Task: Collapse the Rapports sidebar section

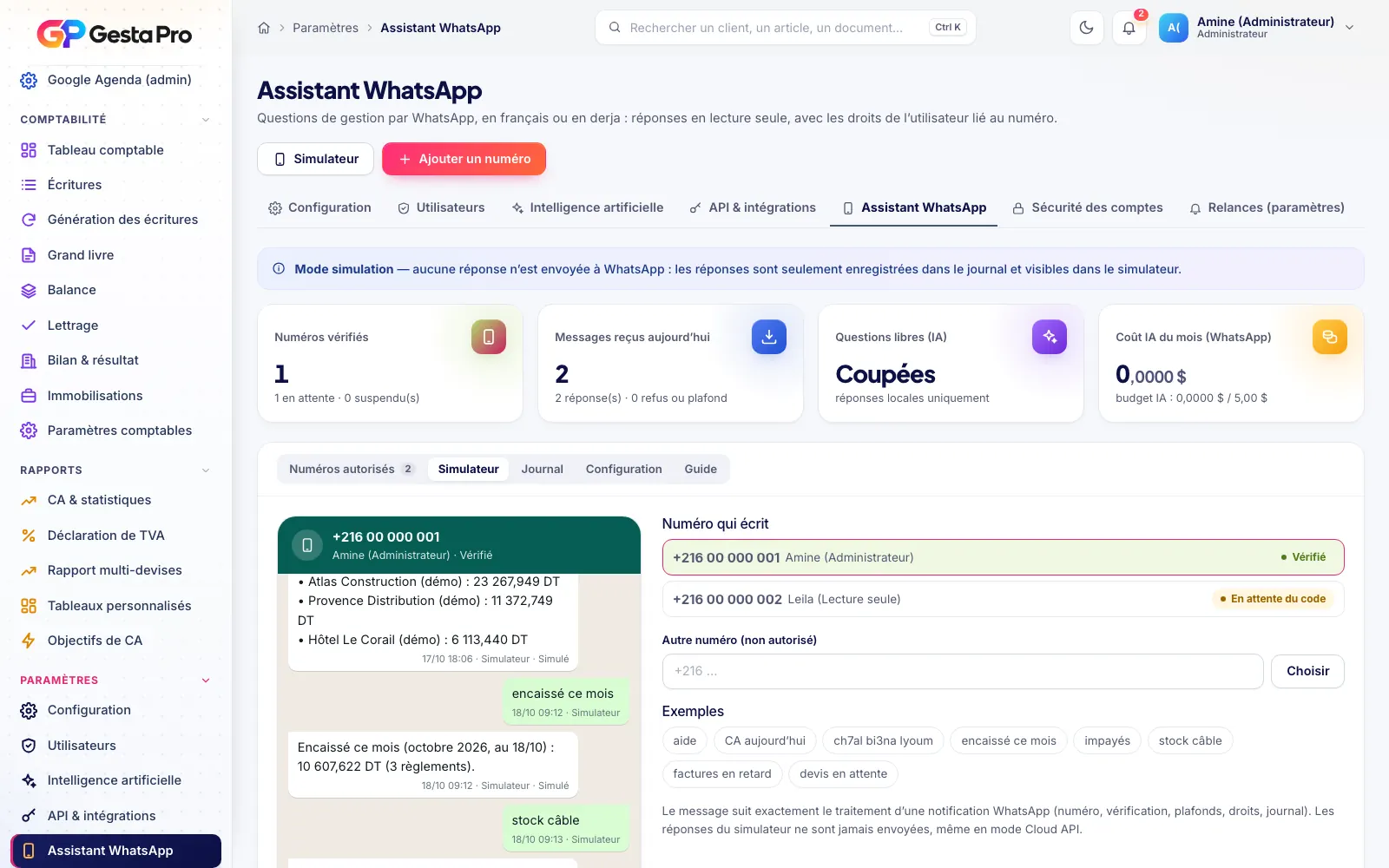Action: [206, 470]
